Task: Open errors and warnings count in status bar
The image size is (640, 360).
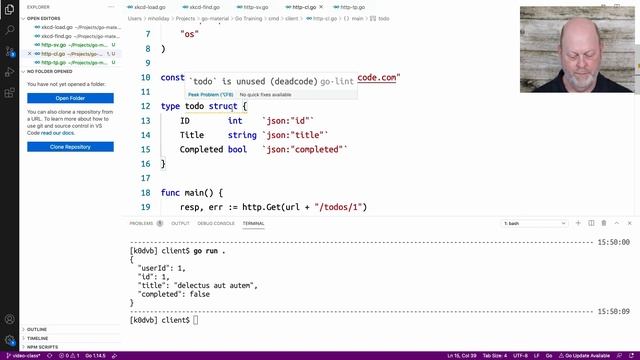Action: (69, 356)
